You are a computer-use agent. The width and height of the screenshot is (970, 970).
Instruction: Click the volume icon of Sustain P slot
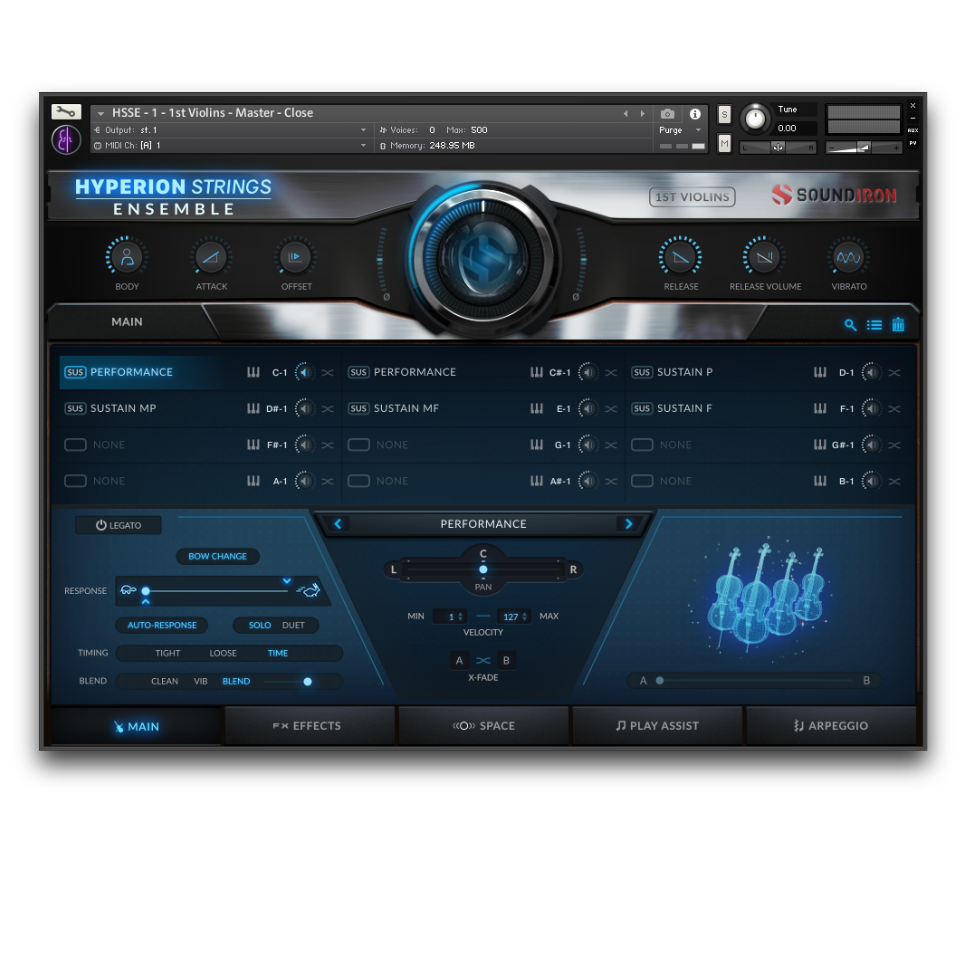[871, 372]
